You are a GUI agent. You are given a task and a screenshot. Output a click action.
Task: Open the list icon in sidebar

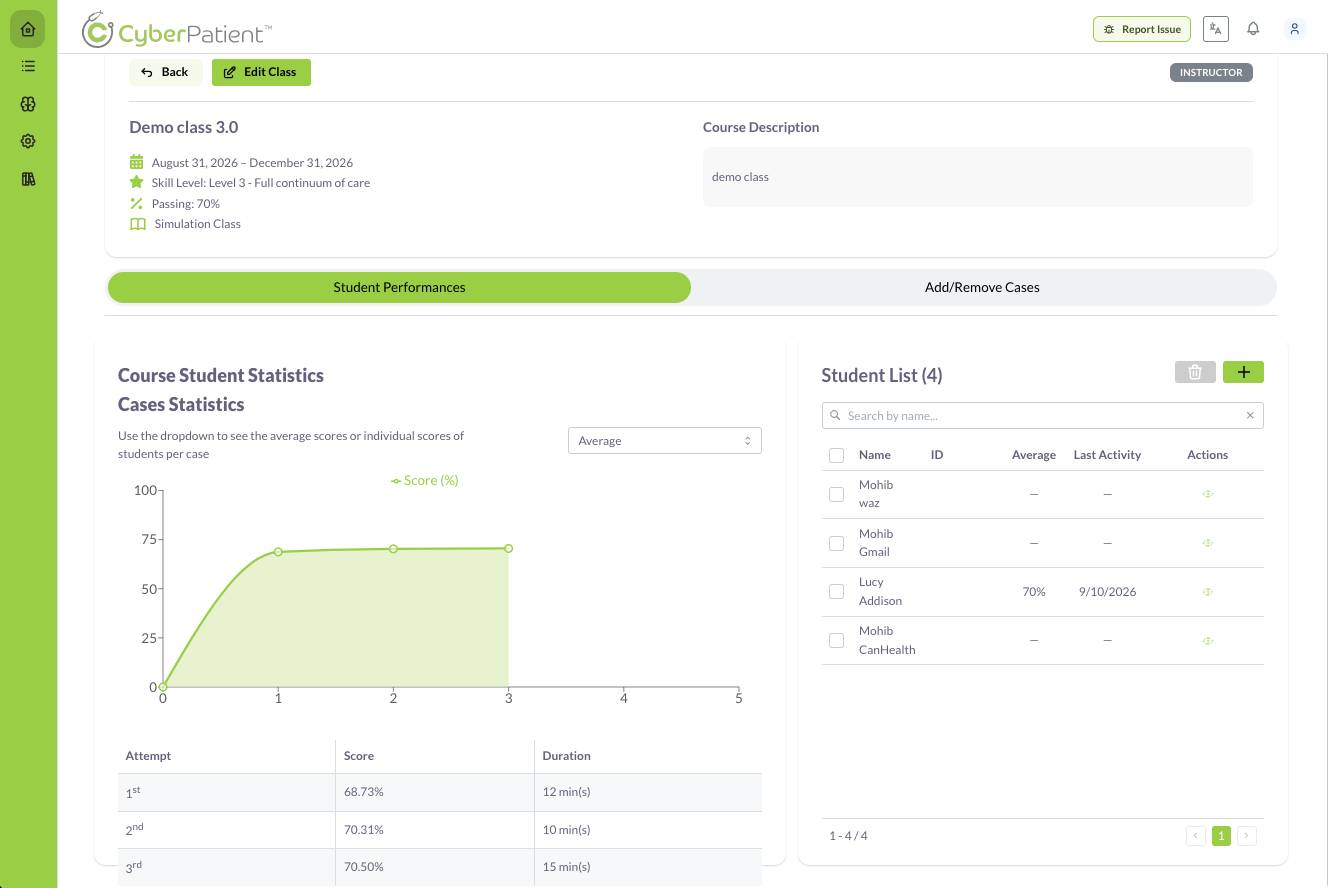click(x=28, y=66)
